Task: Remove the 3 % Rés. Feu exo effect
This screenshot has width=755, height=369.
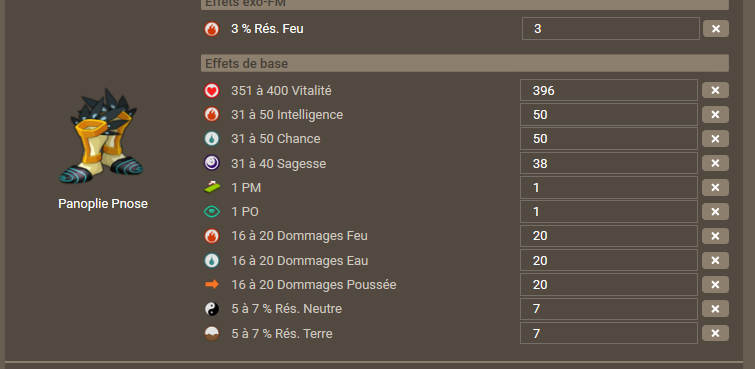Action: 716,29
